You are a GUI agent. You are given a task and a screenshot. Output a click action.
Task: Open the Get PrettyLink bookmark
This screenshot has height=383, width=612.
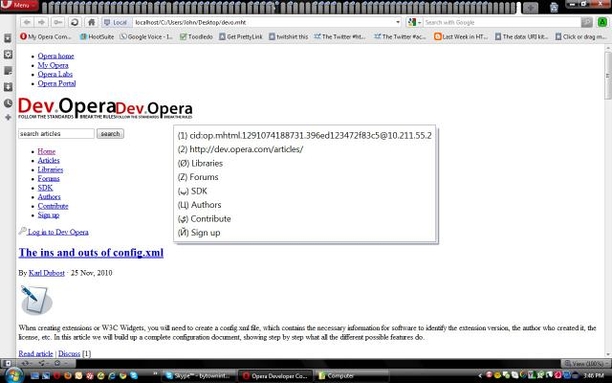click(240, 37)
